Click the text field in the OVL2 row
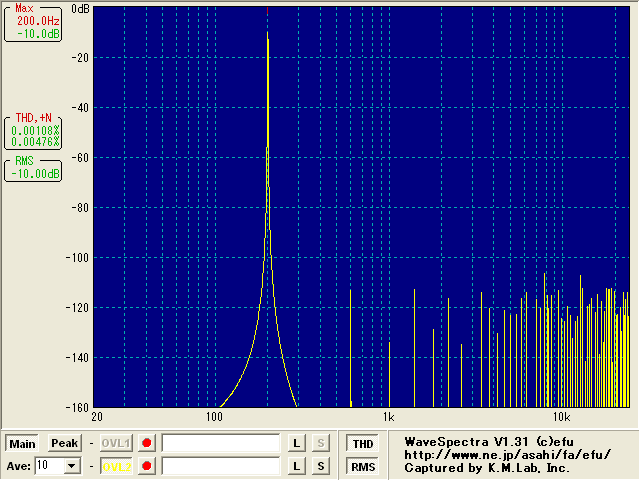640x480 pixels. 221,466
